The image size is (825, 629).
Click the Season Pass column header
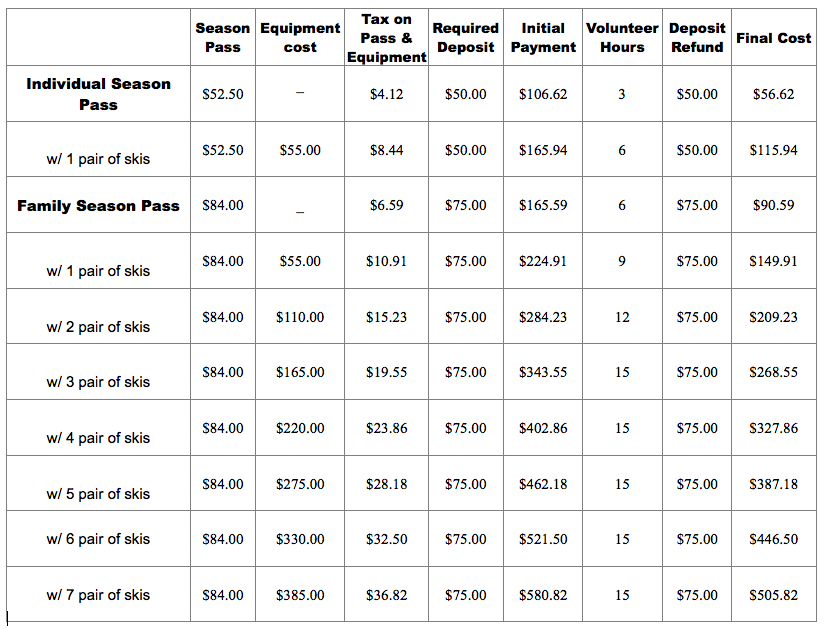pos(223,38)
